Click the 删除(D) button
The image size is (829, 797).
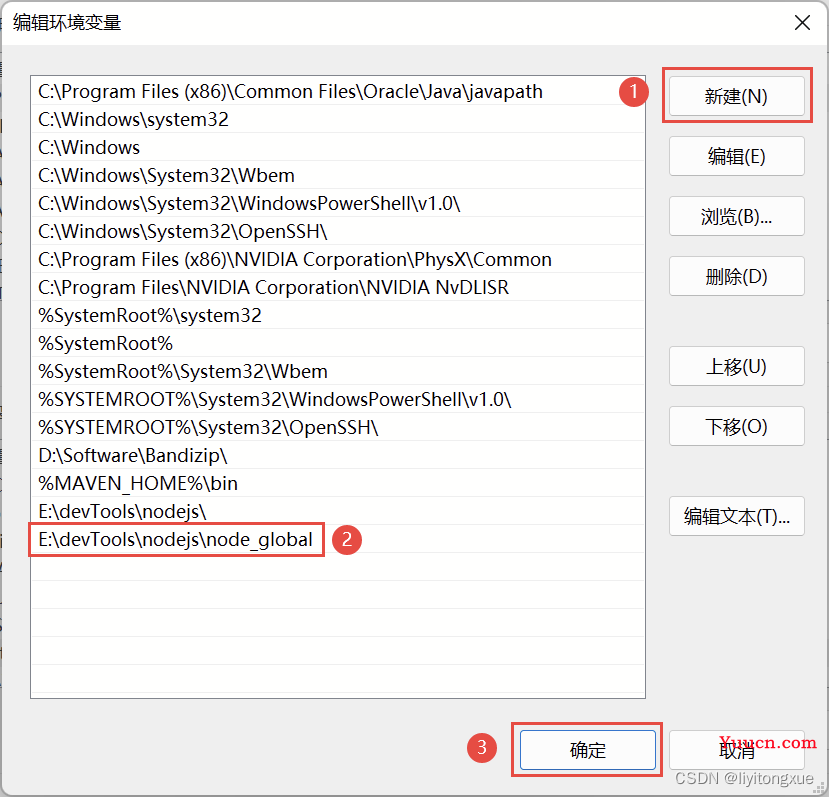point(736,276)
